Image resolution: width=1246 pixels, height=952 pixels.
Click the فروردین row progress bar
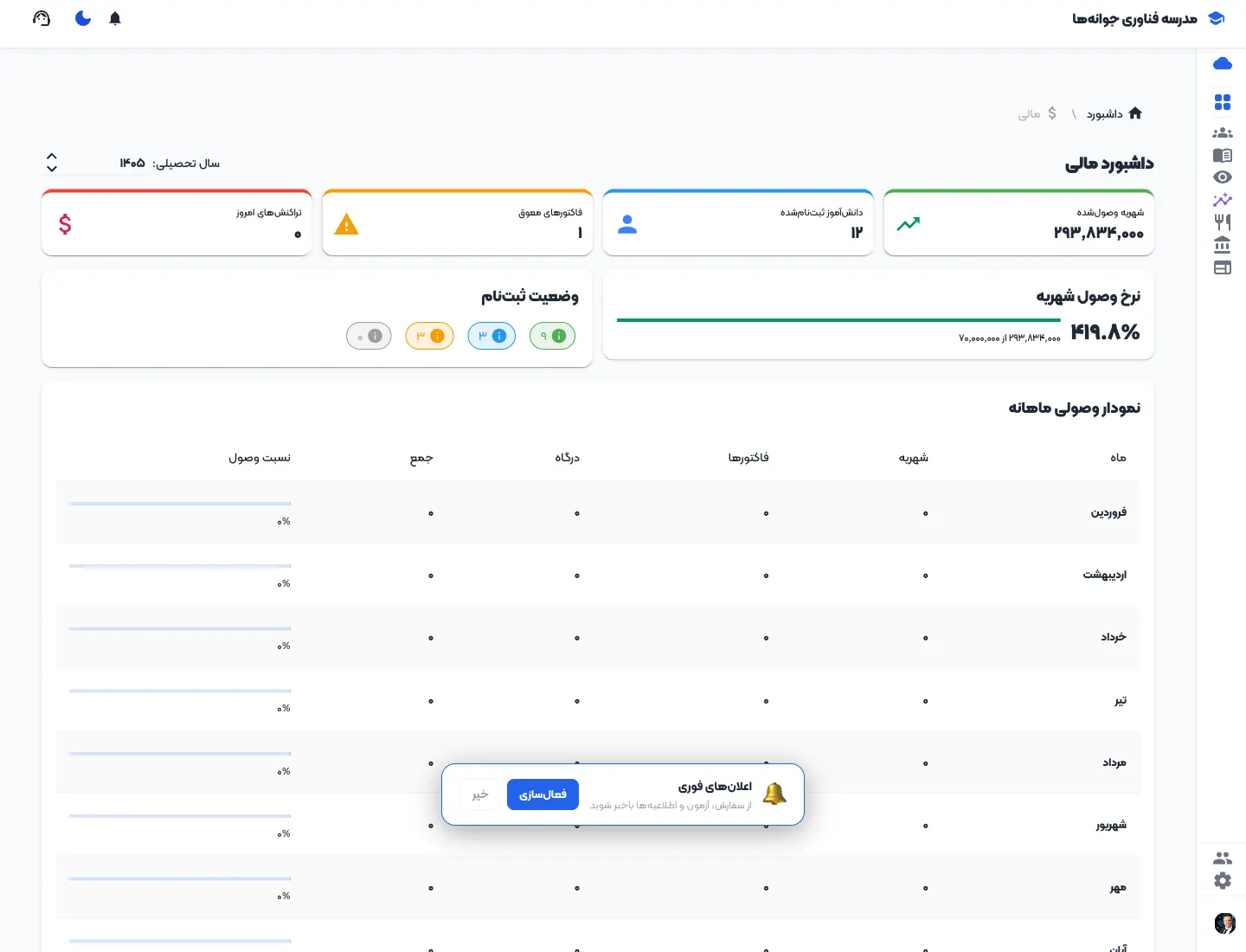pyautogui.click(x=180, y=504)
